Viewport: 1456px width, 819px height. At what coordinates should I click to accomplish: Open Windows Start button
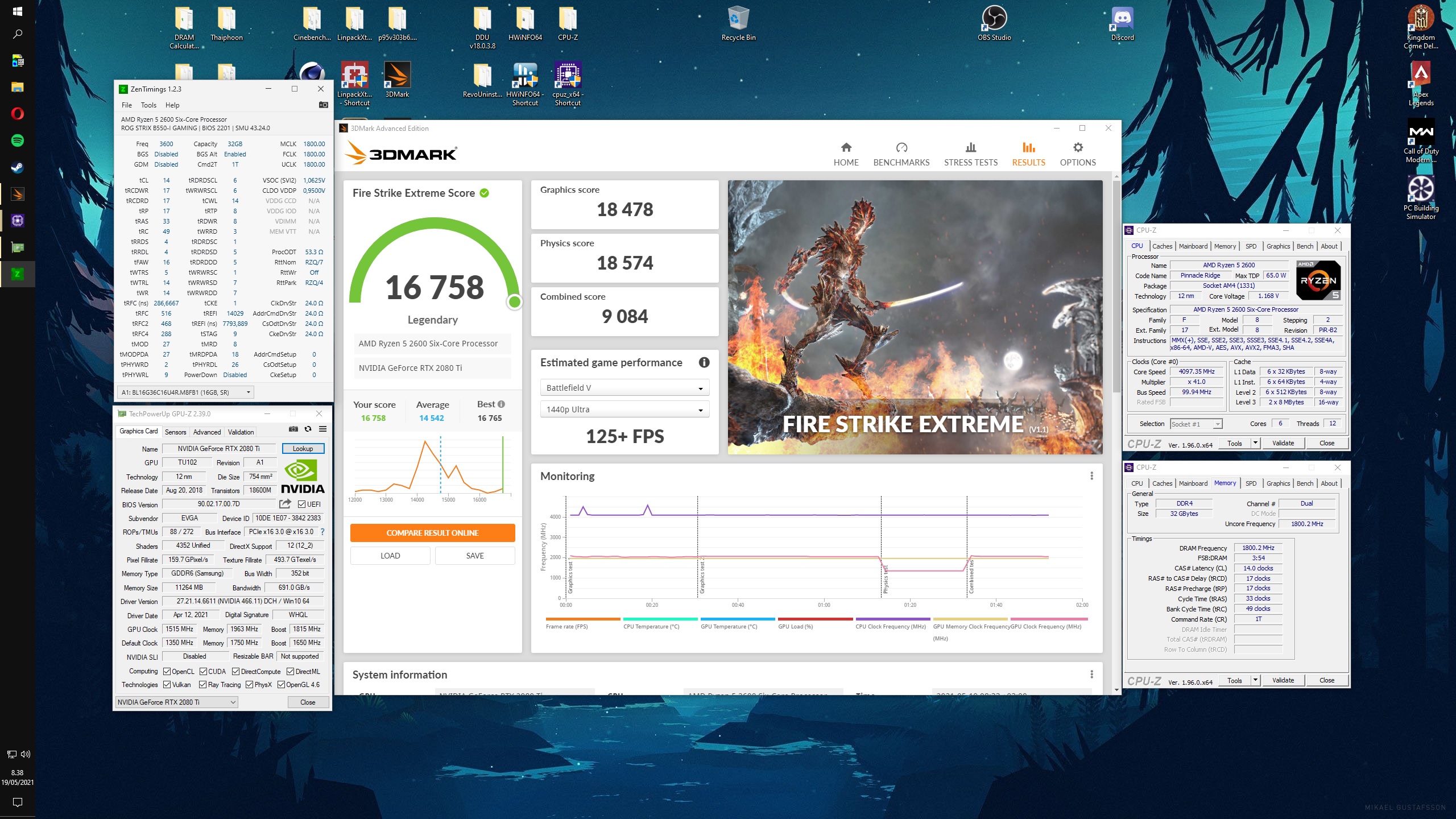(18, 11)
